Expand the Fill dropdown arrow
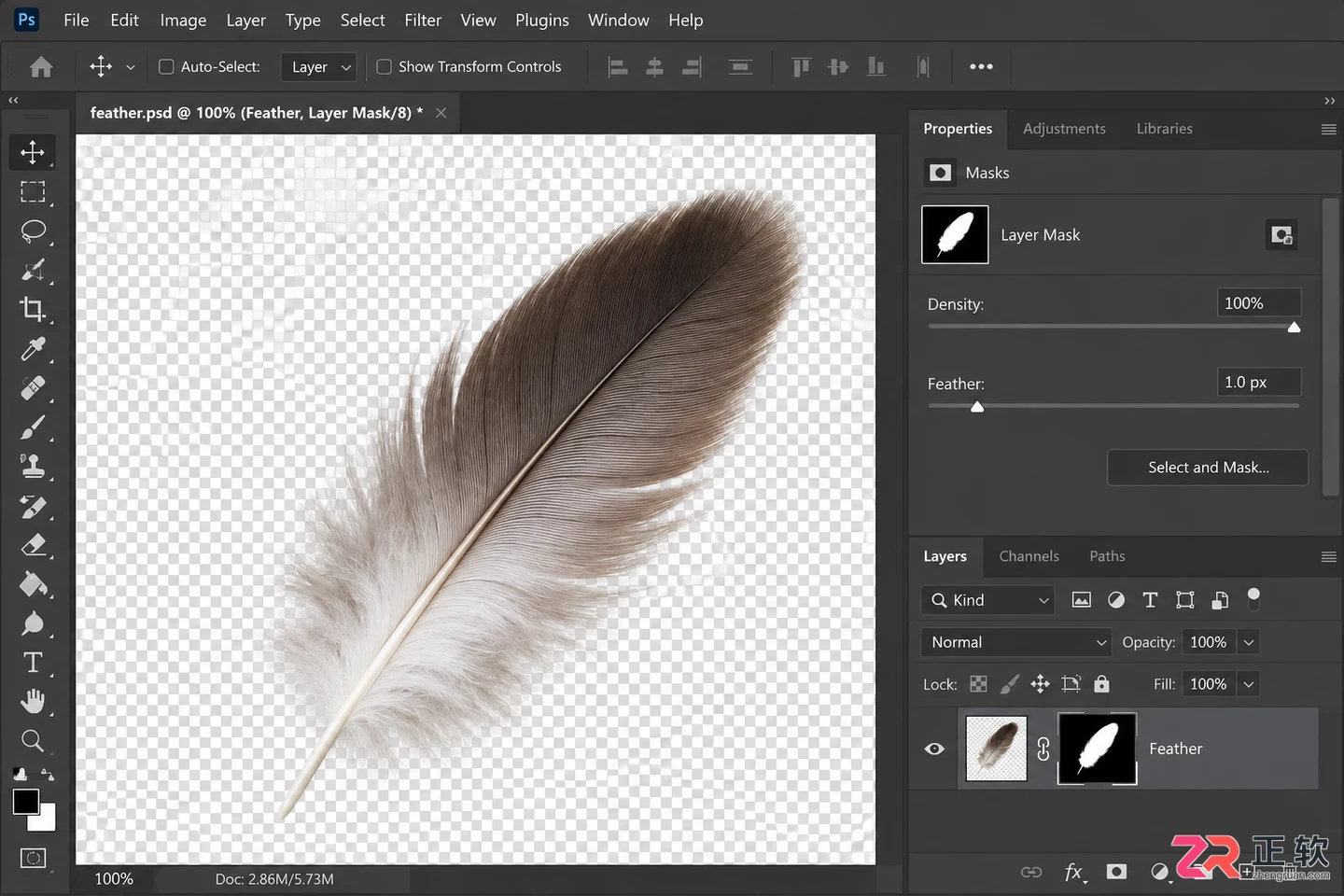The height and width of the screenshot is (896, 1344). [x=1249, y=684]
